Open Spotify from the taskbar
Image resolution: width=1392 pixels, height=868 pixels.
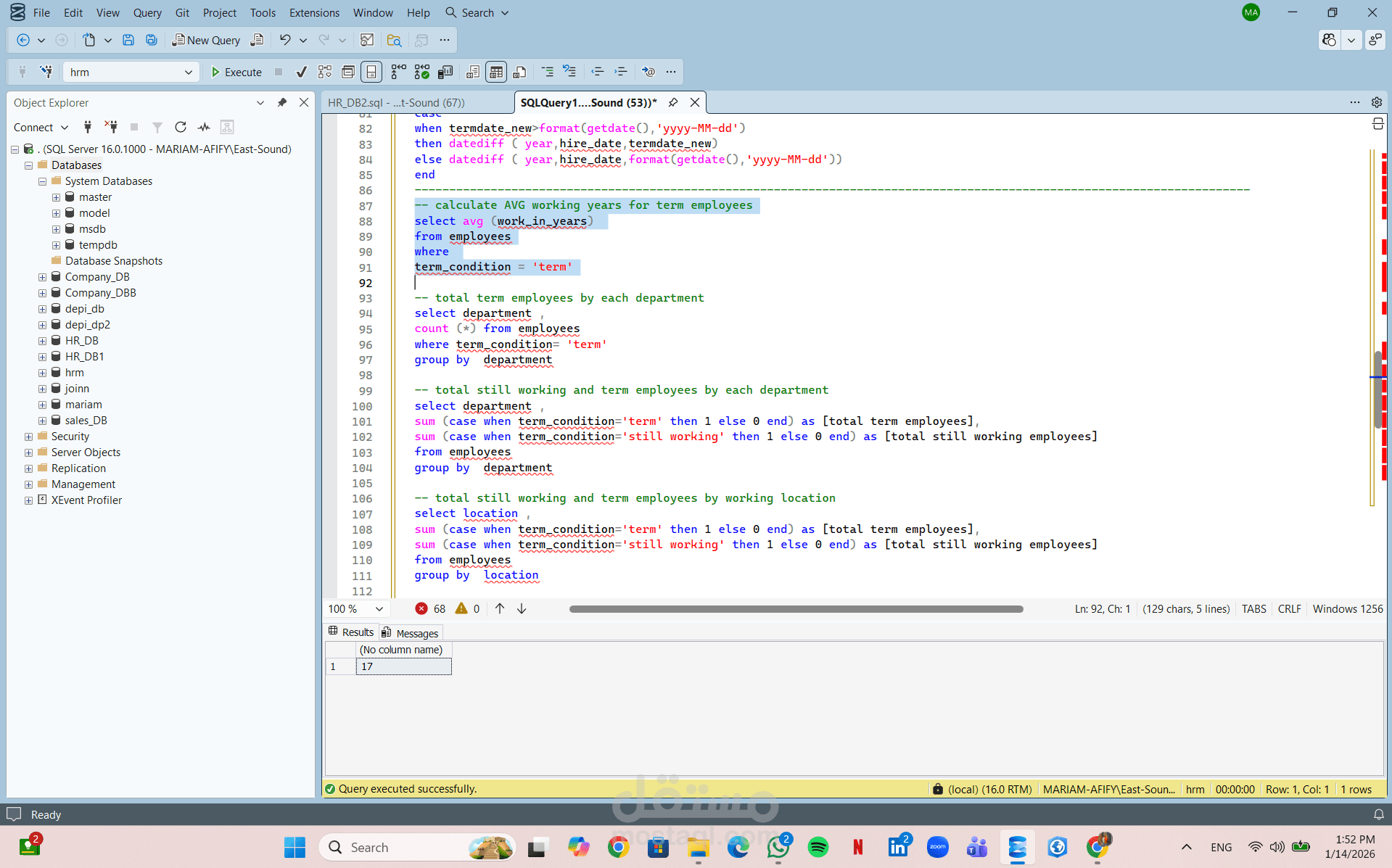pos(818,847)
